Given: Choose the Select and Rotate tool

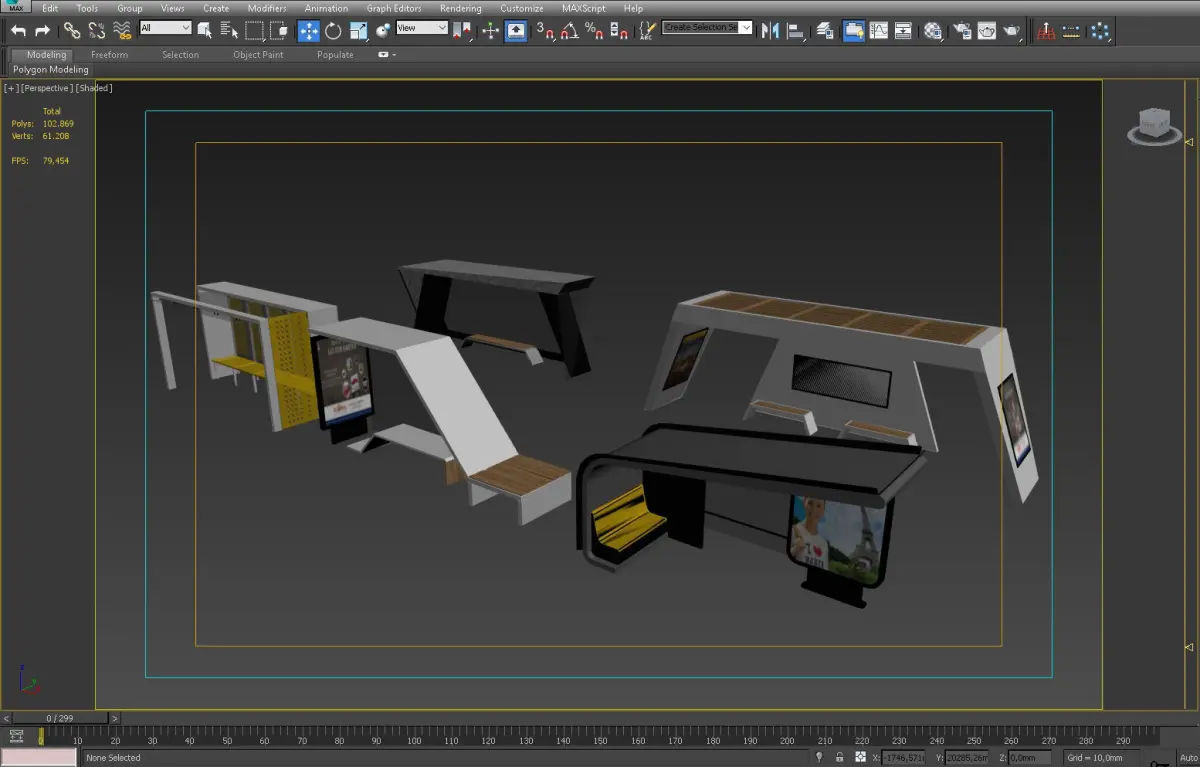Looking at the screenshot, I should pos(333,31).
